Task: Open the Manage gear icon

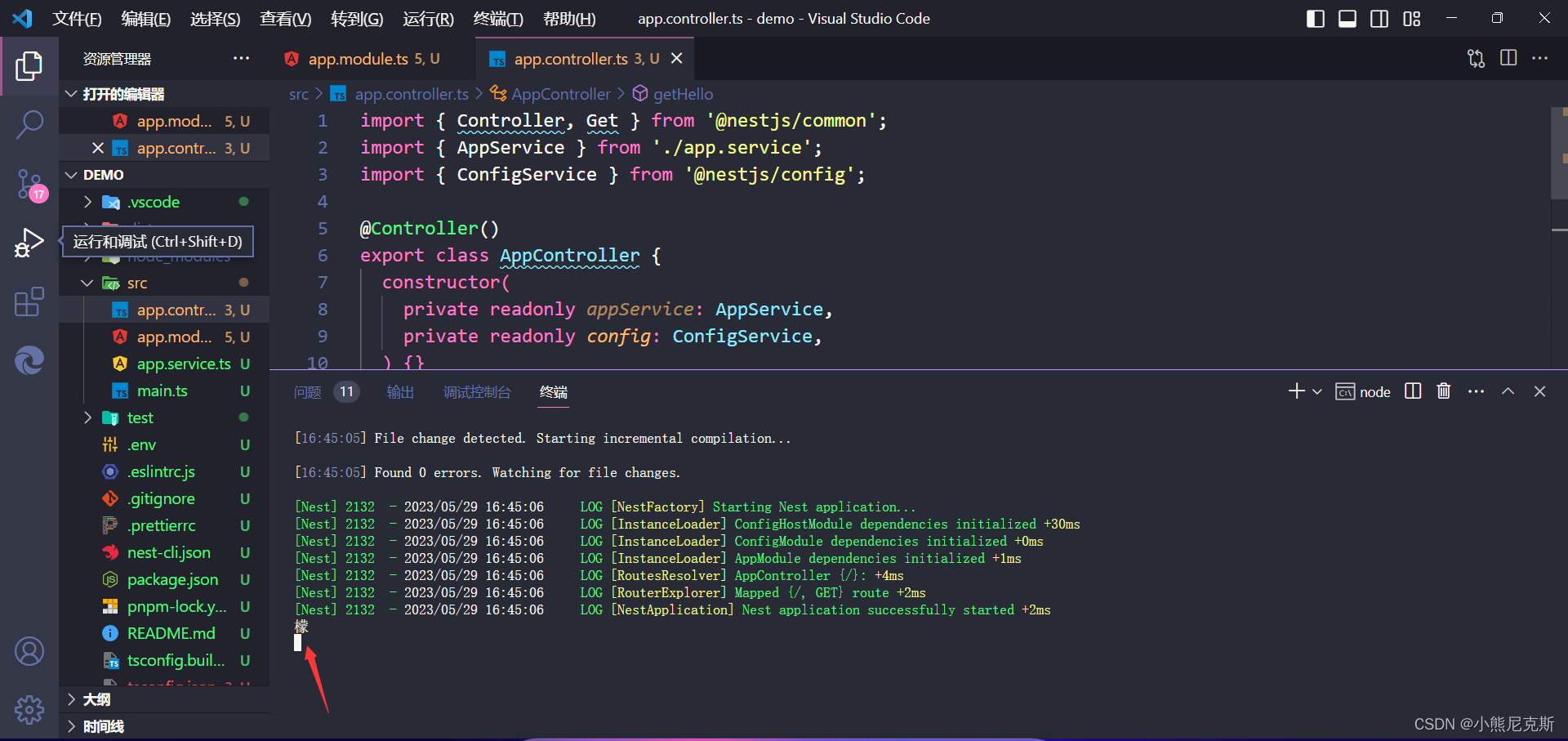Action: tap(29, 710)
